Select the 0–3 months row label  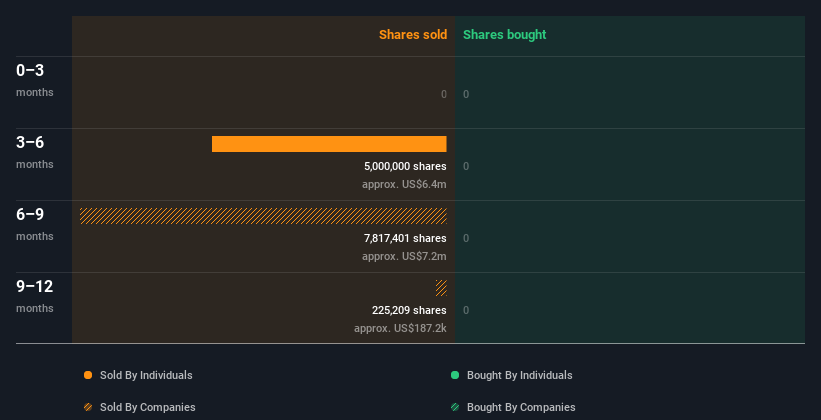point(35,80)
